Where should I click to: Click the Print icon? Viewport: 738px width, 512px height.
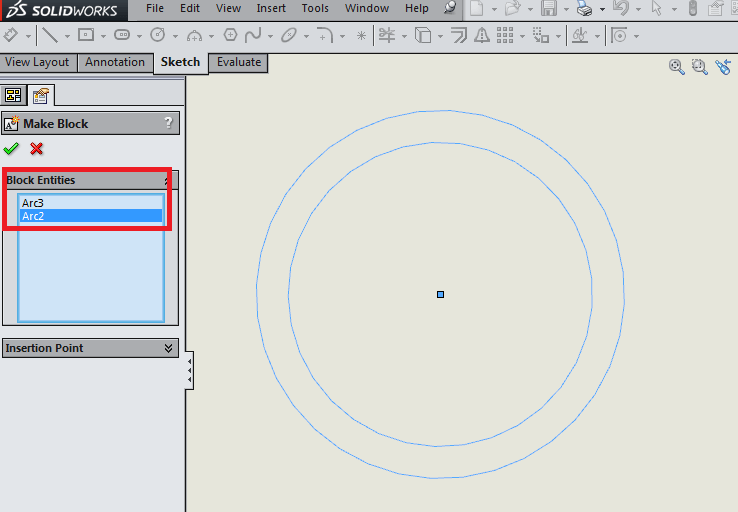pos(585,8)
